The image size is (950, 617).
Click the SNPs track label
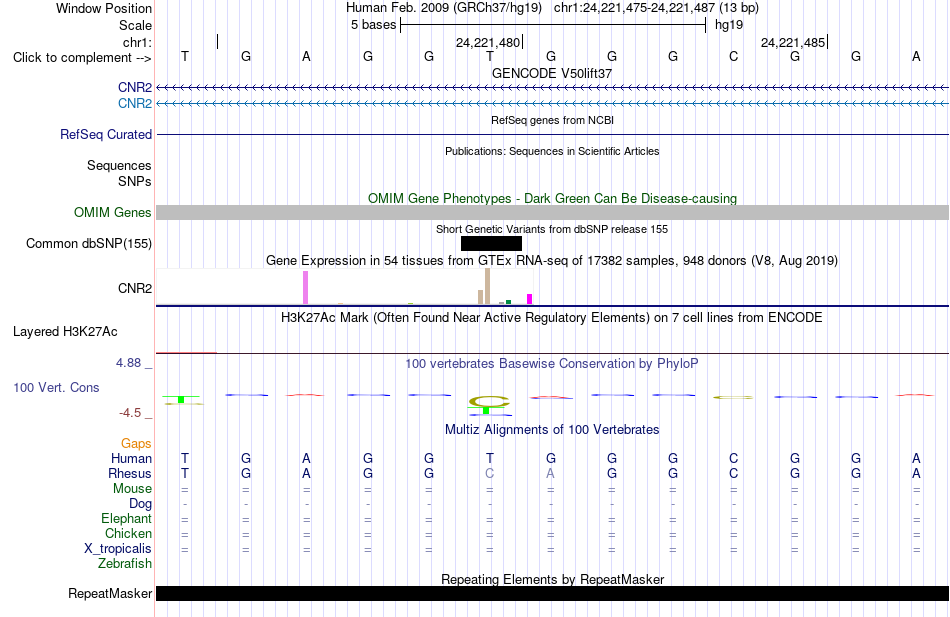(x=135, y=181)
